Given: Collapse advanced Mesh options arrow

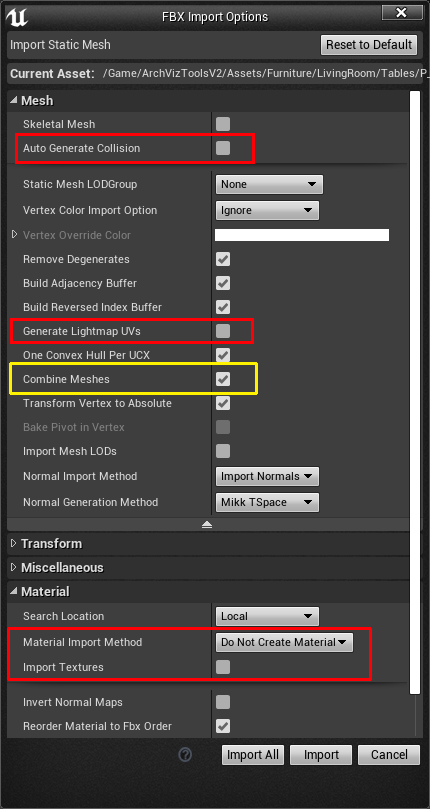Looking at the screenshot, I should tap(207, 525).
